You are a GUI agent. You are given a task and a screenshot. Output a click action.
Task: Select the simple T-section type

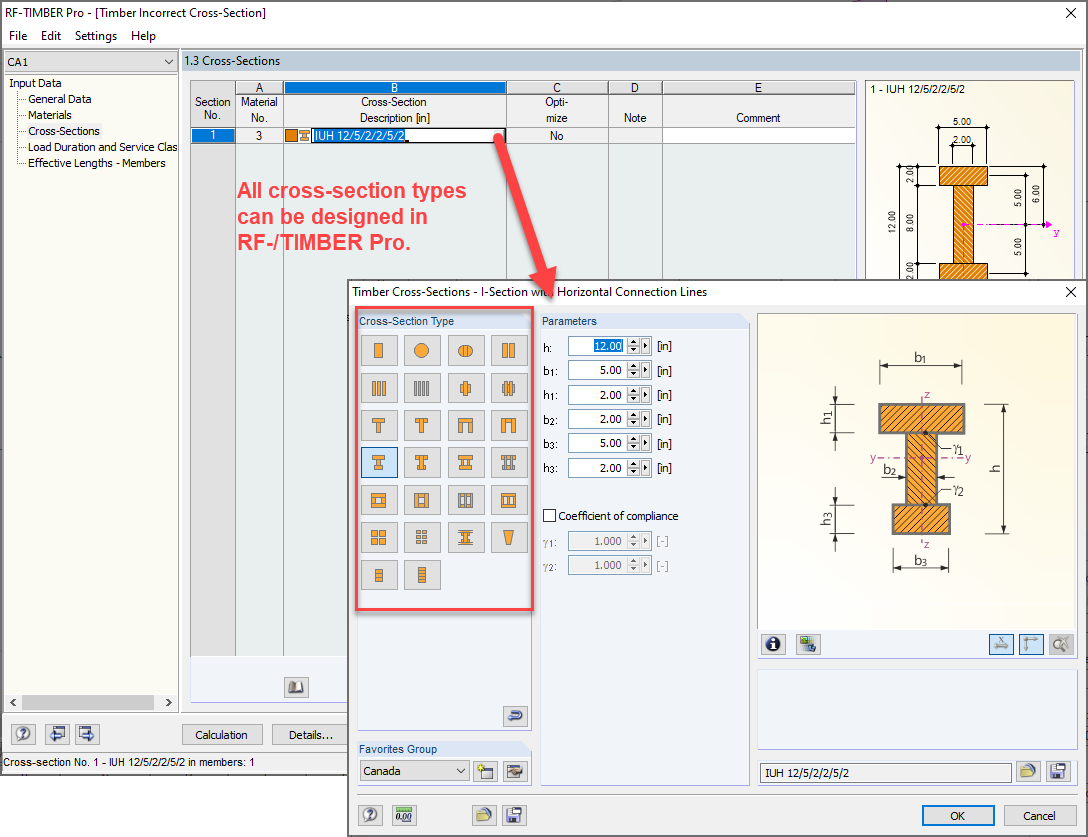pos(379,425)
